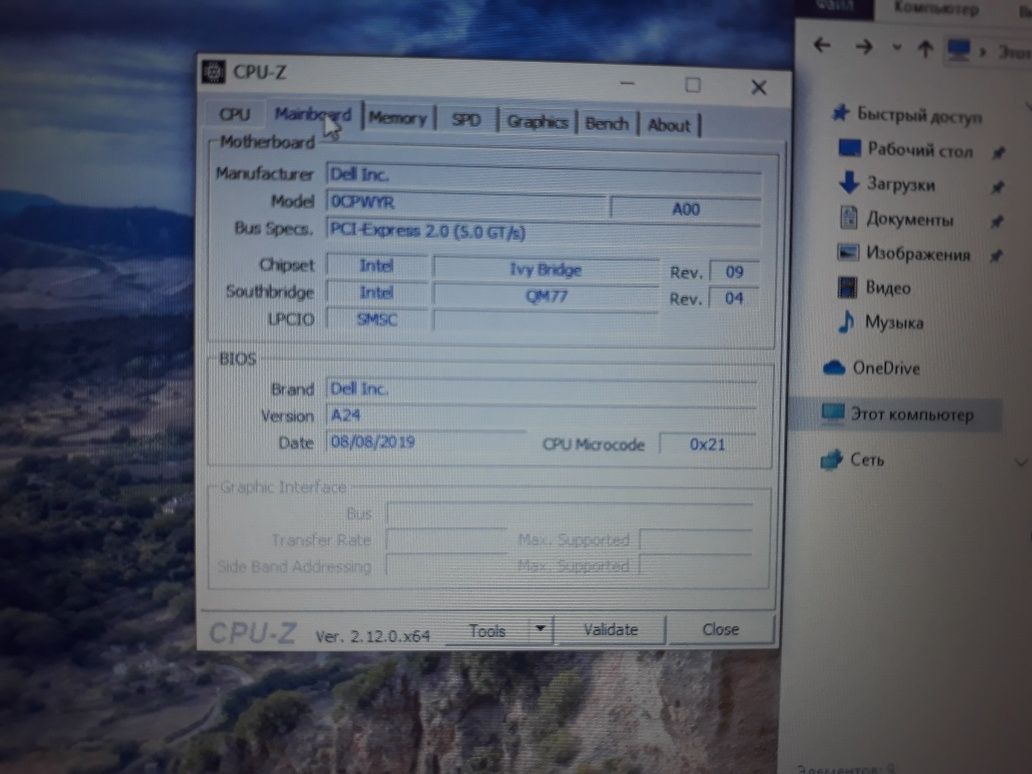Click the chipset Rev. 09 value
Image resolution: width=1032 pixels, height=774 pixels.
pos(734,272)
